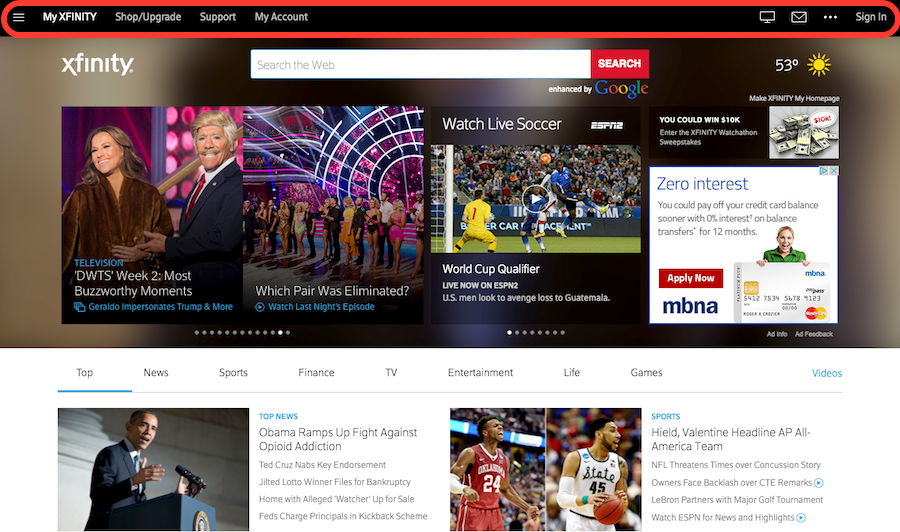Click Ad Feedback link
The image size is (900, 532).
click(813, 334)
